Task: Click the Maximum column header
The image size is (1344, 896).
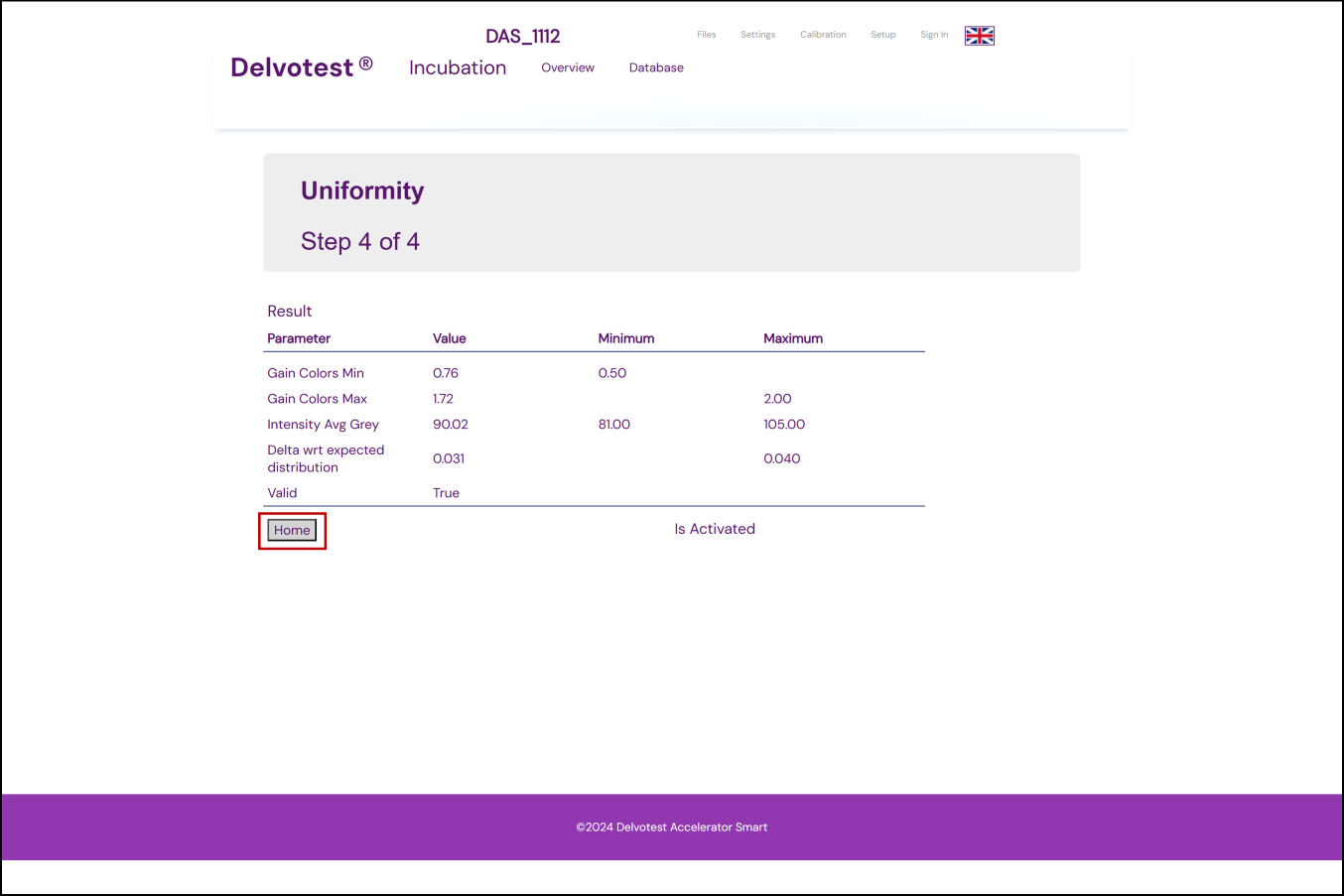Action: point(792,338)
